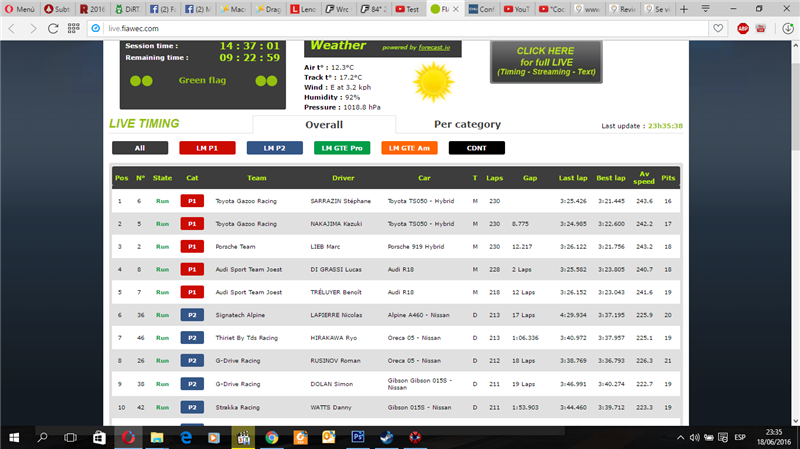Click the full LIVE timing banner
800x449 pixels.
[545, 63]
